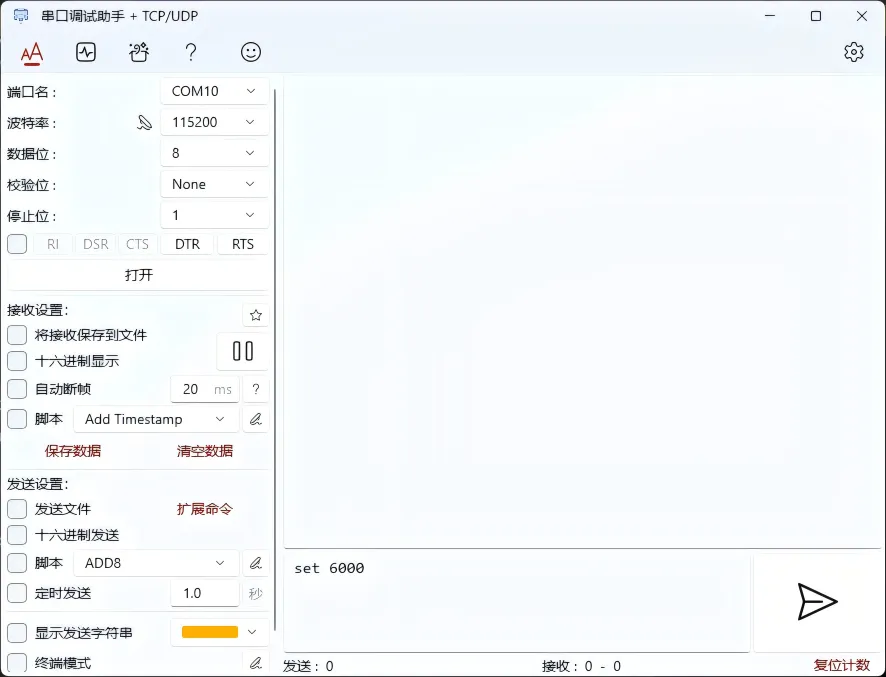Click the yellow send string color swatch

click(x=210, y=632)
